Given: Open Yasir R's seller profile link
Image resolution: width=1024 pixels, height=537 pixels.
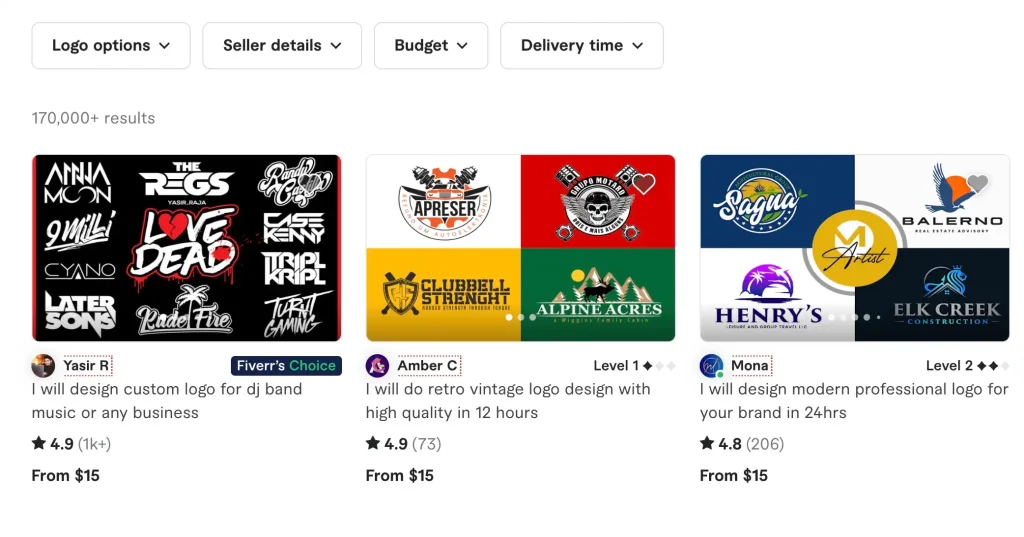Looking at the screenshot, I should (86, 366).
